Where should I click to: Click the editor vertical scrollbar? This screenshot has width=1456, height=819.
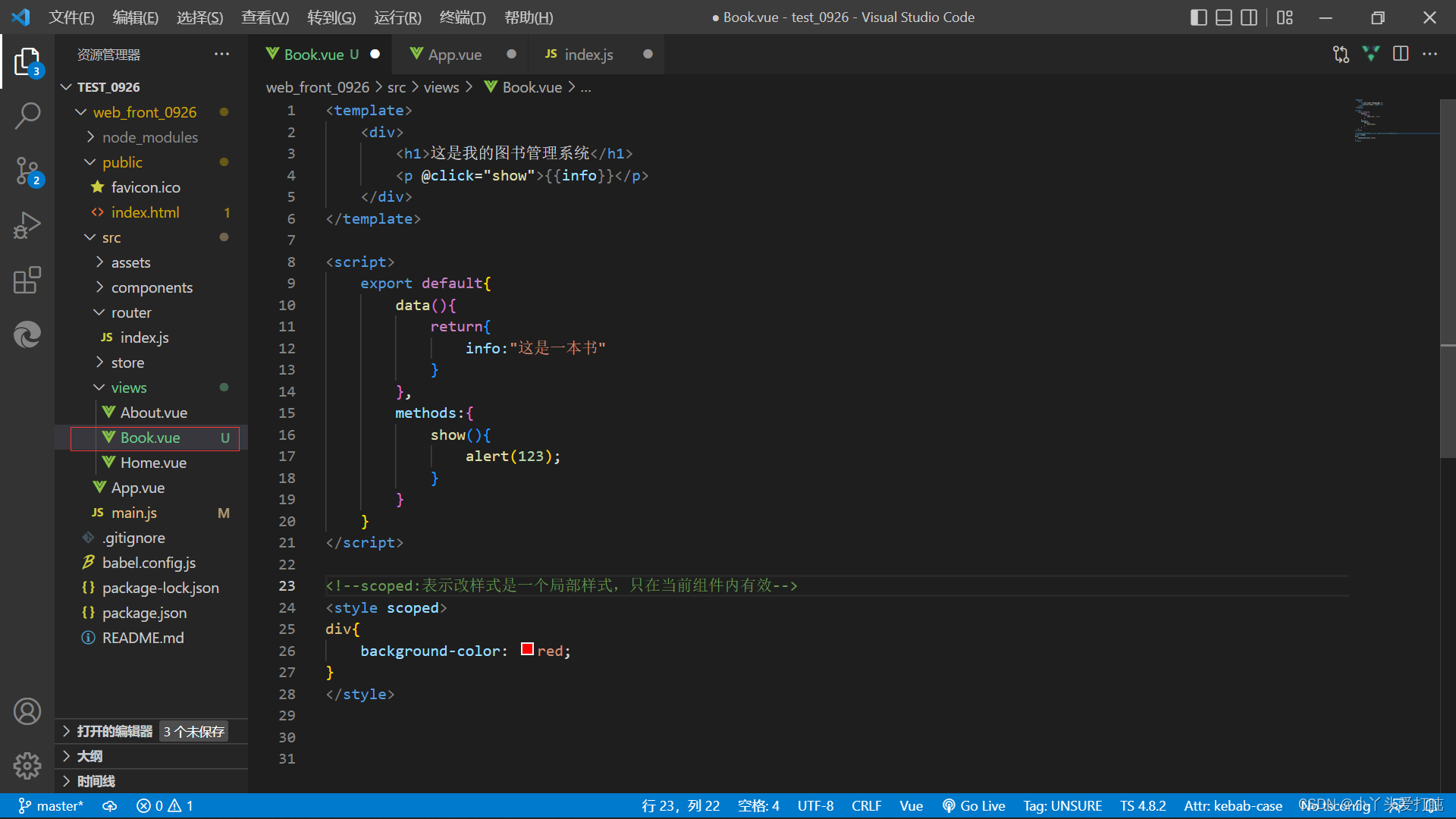[x=1448, y=278]
